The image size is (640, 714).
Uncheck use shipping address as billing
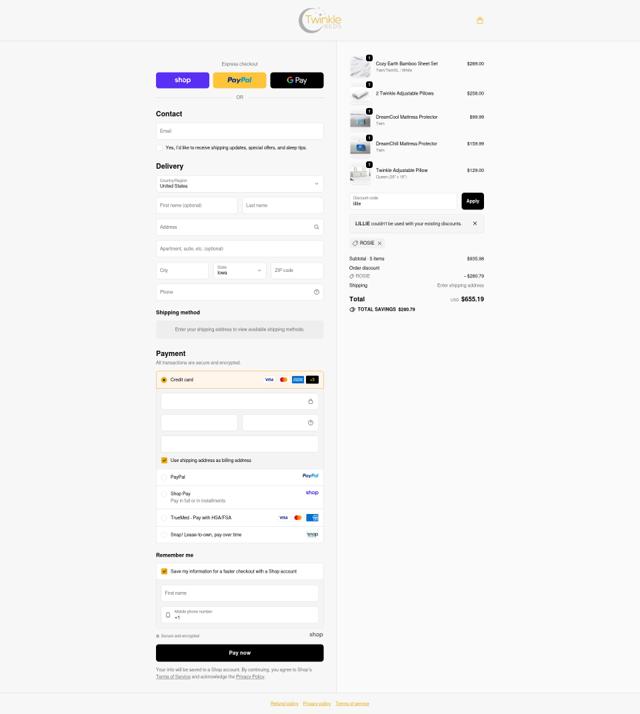point(164,460)
